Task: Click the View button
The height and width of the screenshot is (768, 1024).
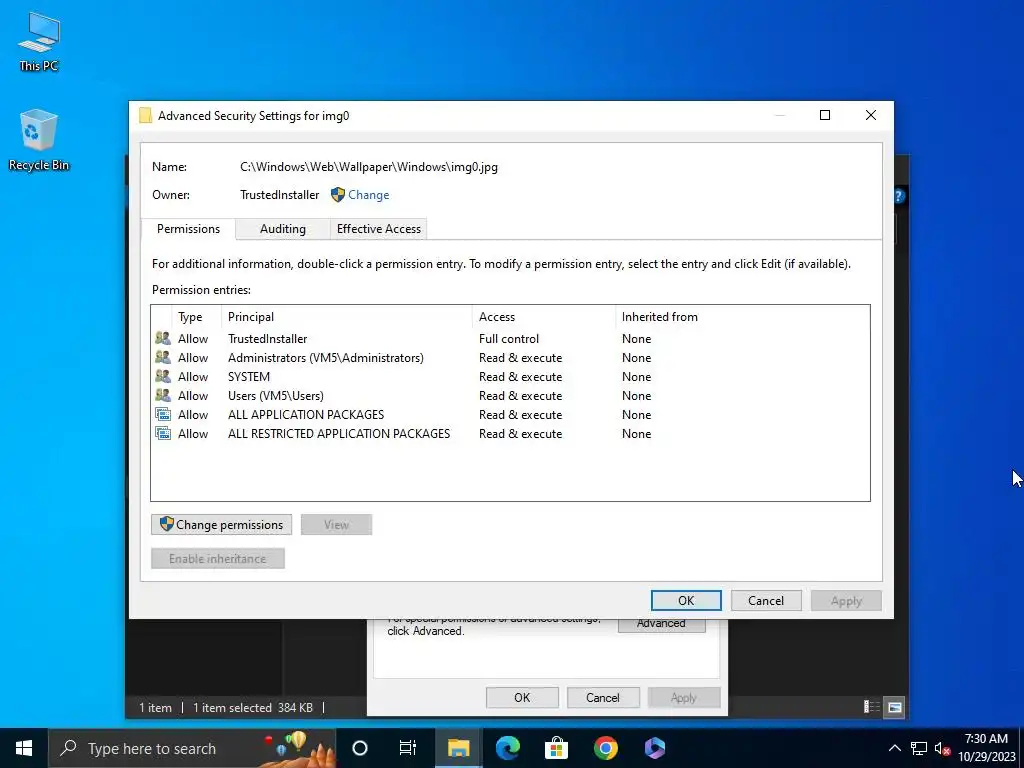Action: pyautogui.click(x=336, y=524)
